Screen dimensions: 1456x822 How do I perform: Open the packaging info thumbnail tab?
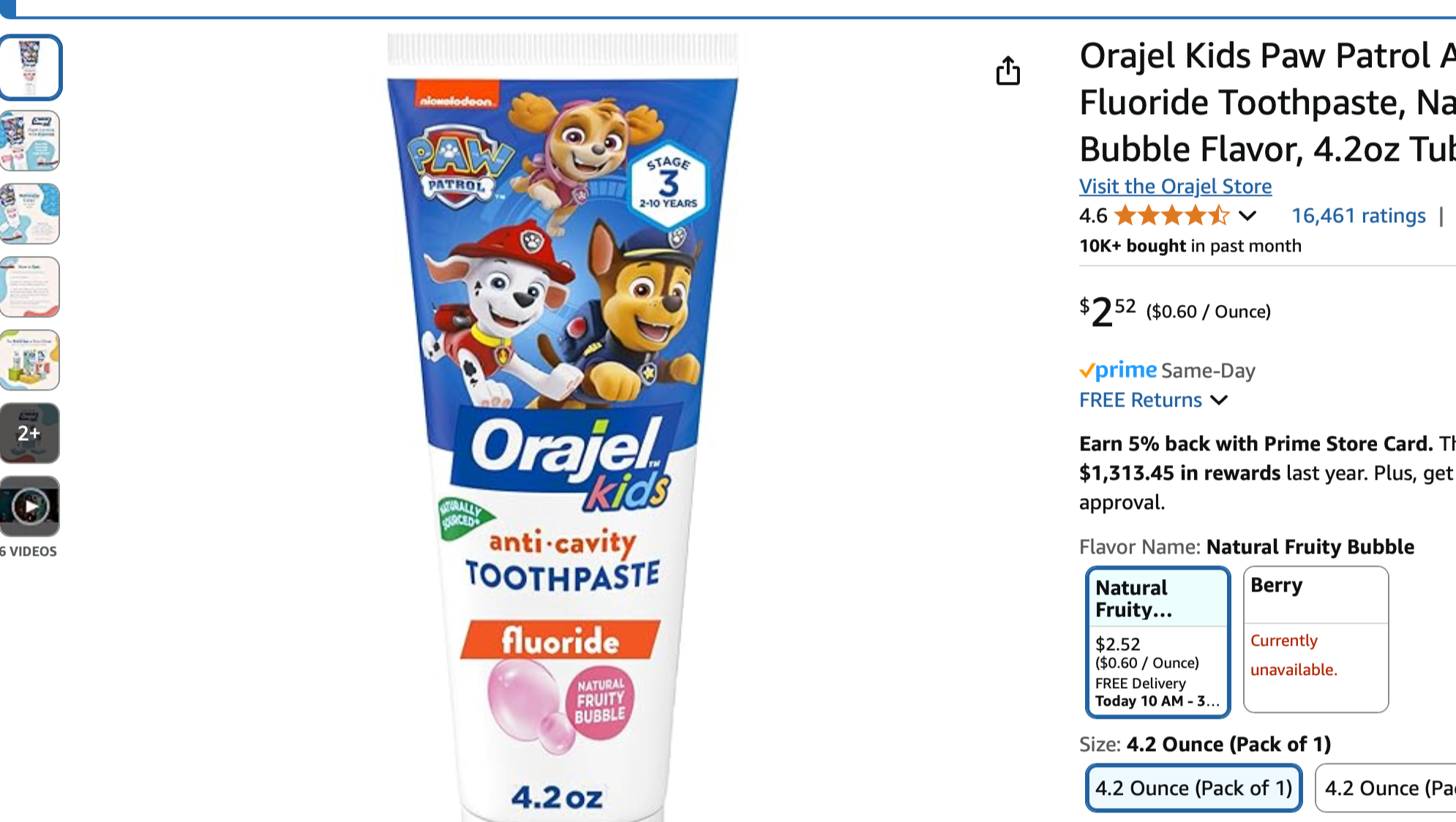[31, 140]
